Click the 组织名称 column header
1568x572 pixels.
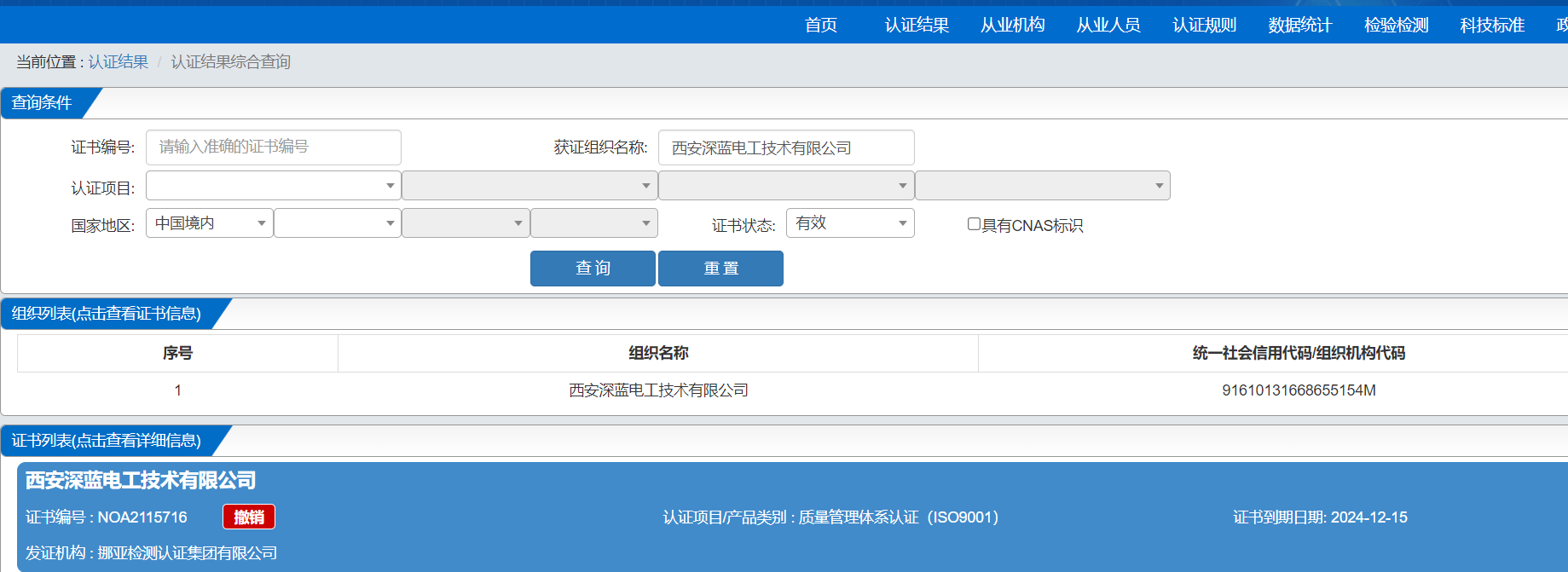point(658,353)
